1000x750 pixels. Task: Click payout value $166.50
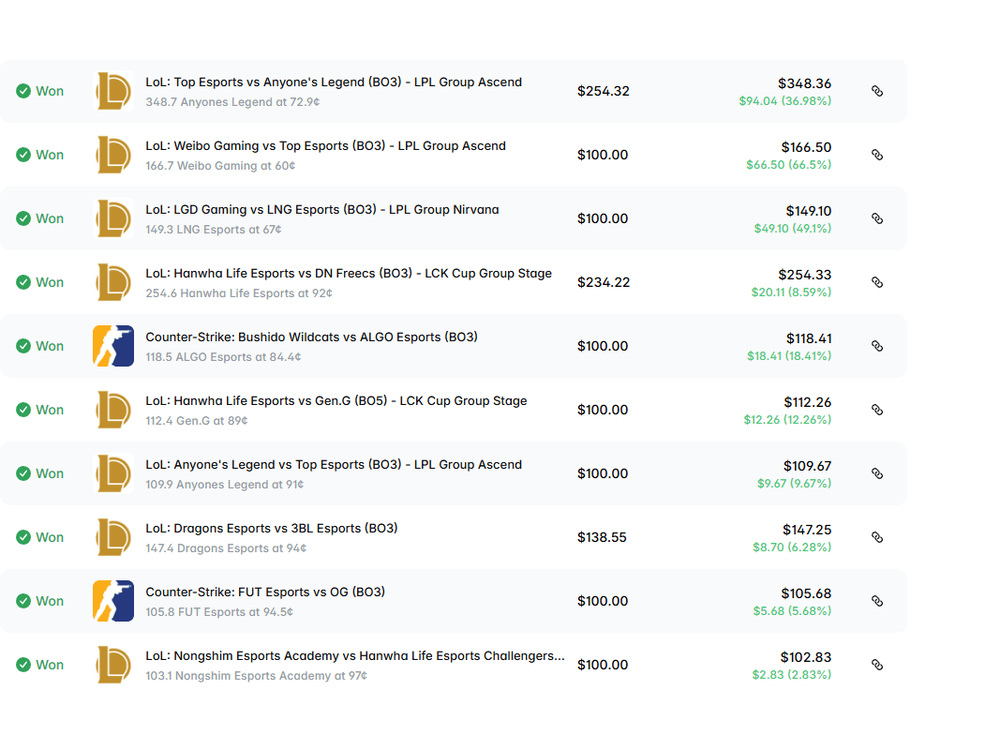click(x=806, y=147)
